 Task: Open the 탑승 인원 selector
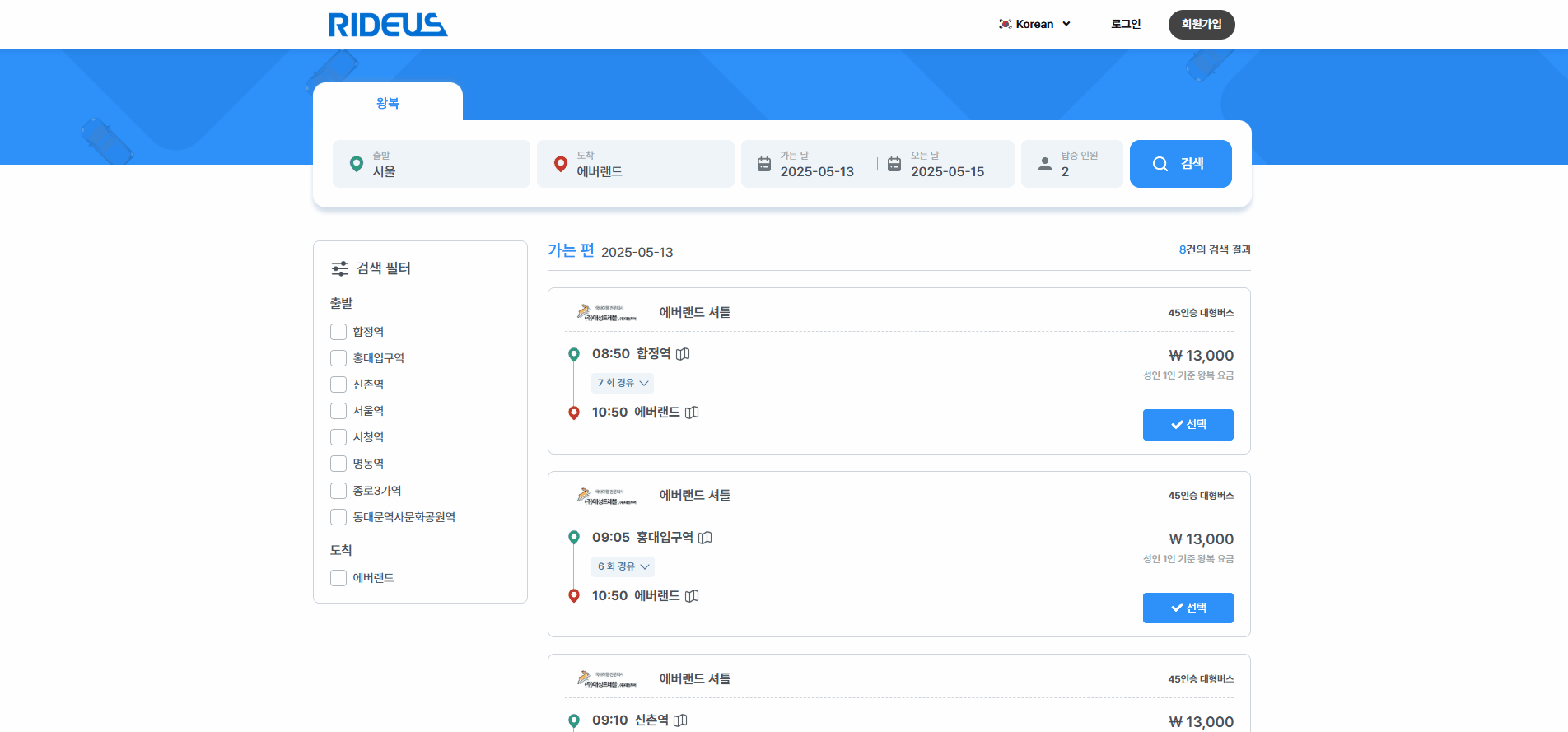(x=1072, y=164)
